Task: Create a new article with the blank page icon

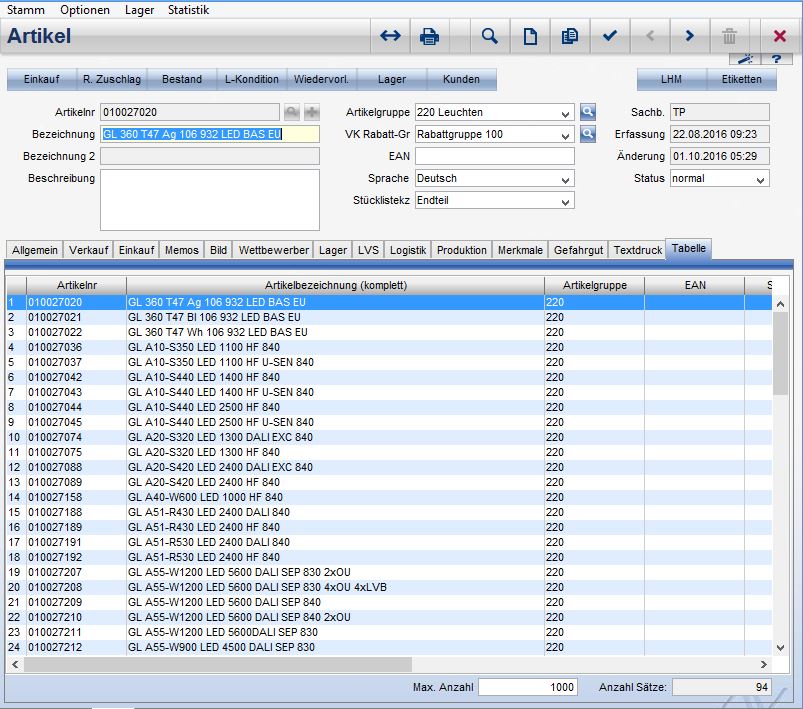Action: point(530,37)
